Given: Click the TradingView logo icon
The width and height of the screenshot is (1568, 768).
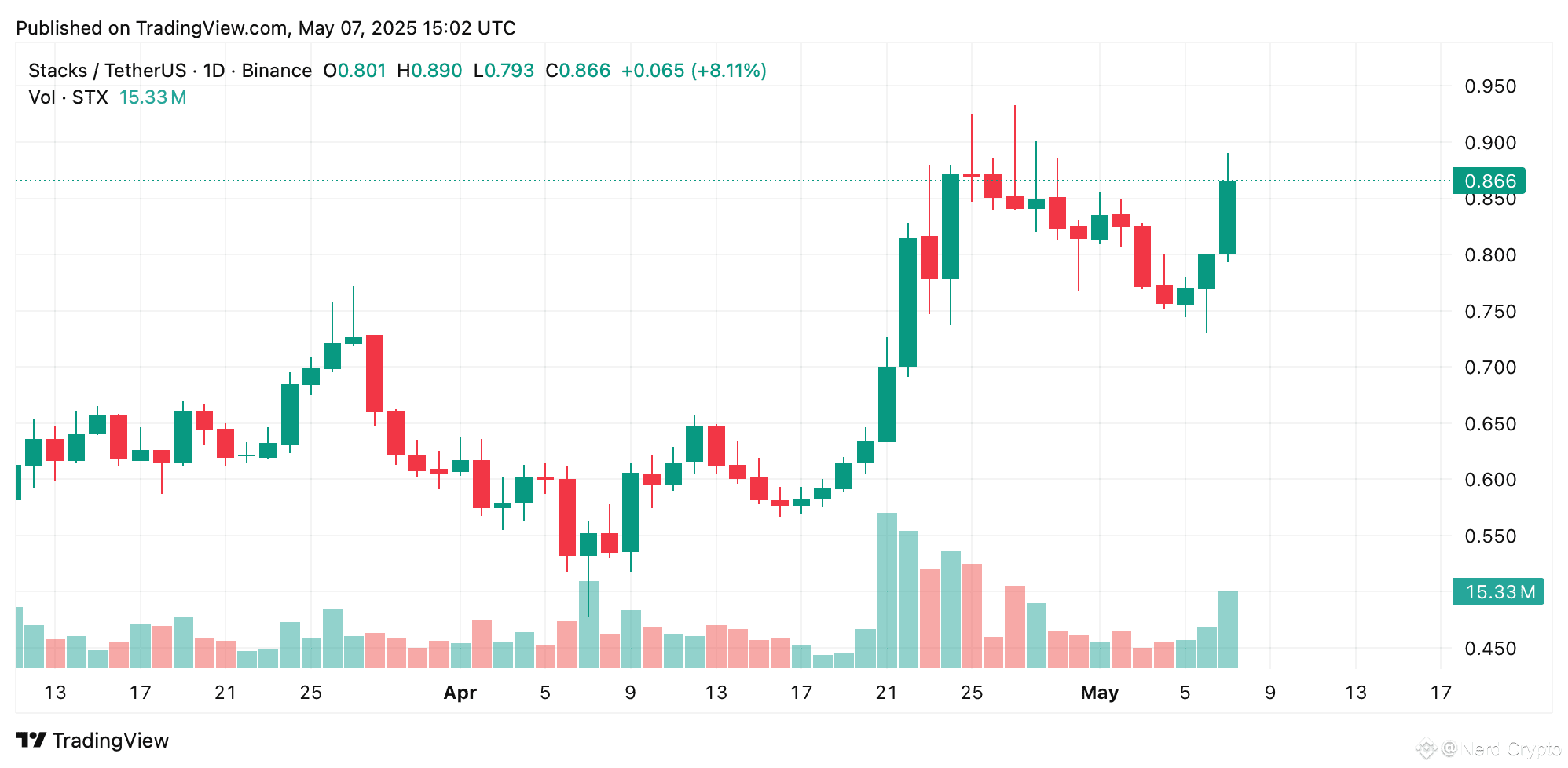Looking at the screenshot, I should [31, 740].
